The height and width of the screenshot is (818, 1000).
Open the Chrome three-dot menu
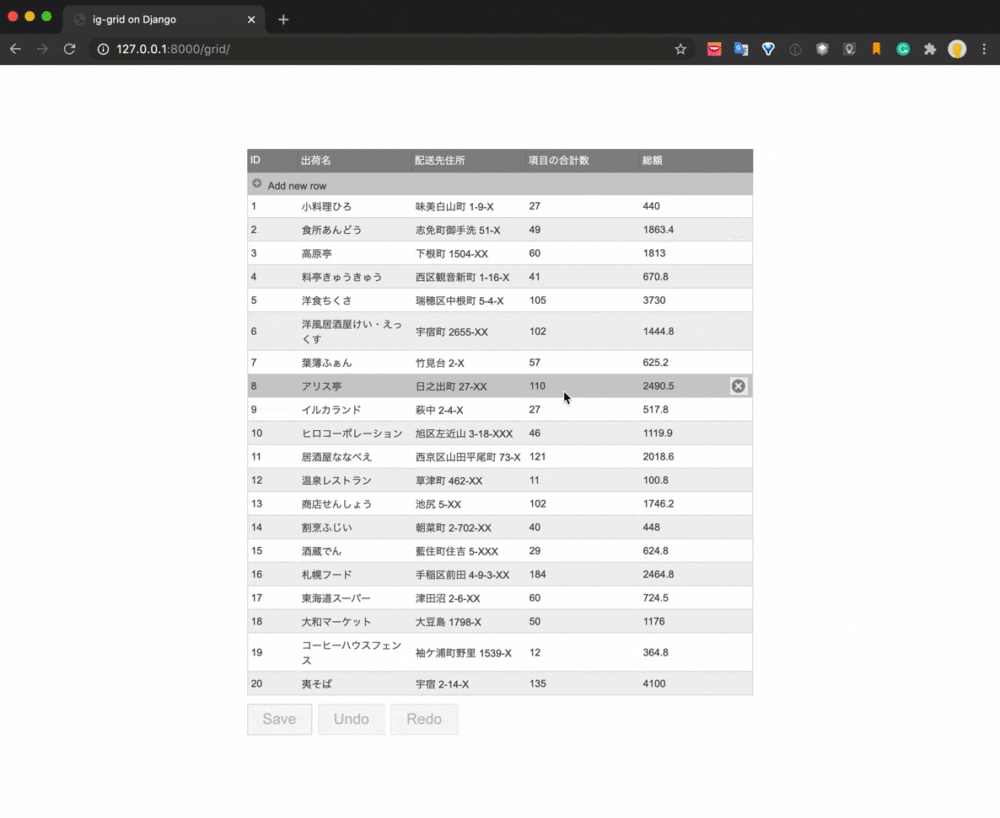(x=984, y=48)
